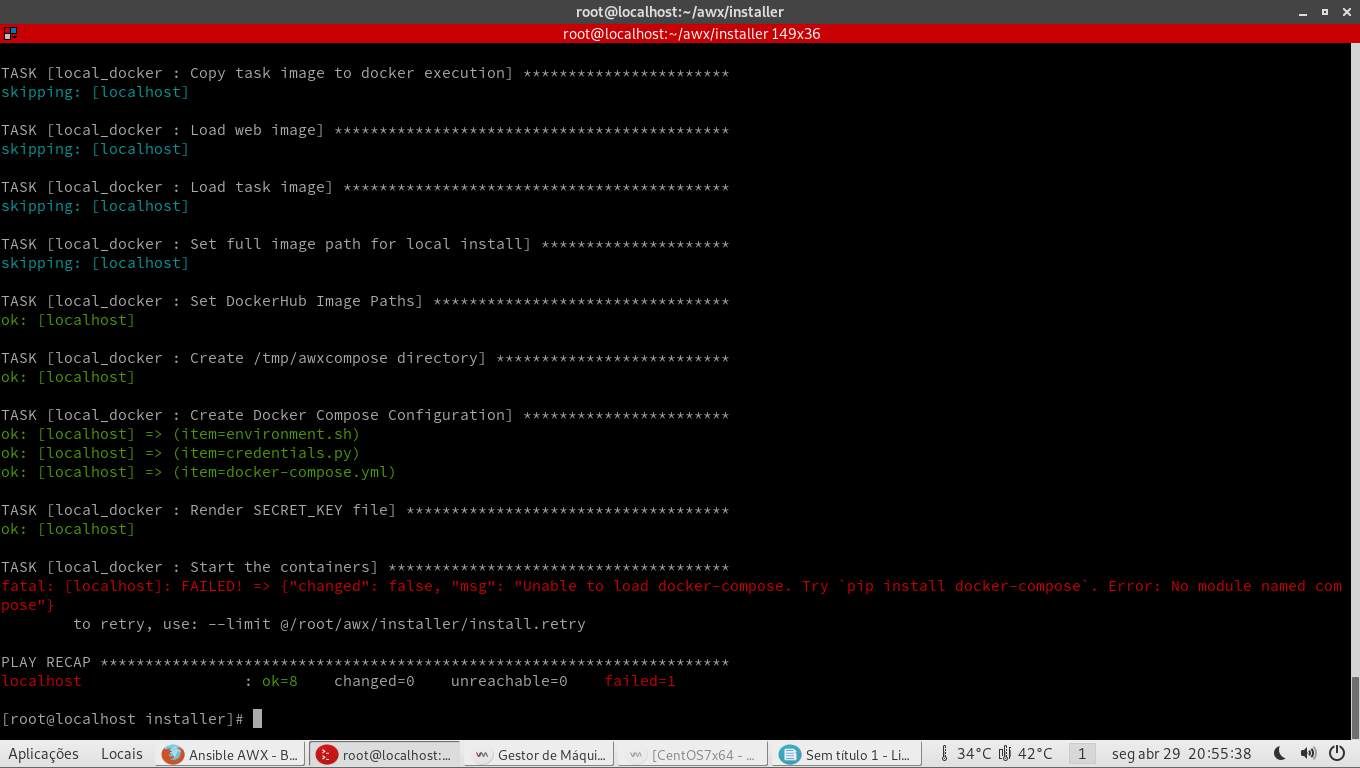Click workspace switcher number 1
1360x768 pixels.
point(1081,754)
